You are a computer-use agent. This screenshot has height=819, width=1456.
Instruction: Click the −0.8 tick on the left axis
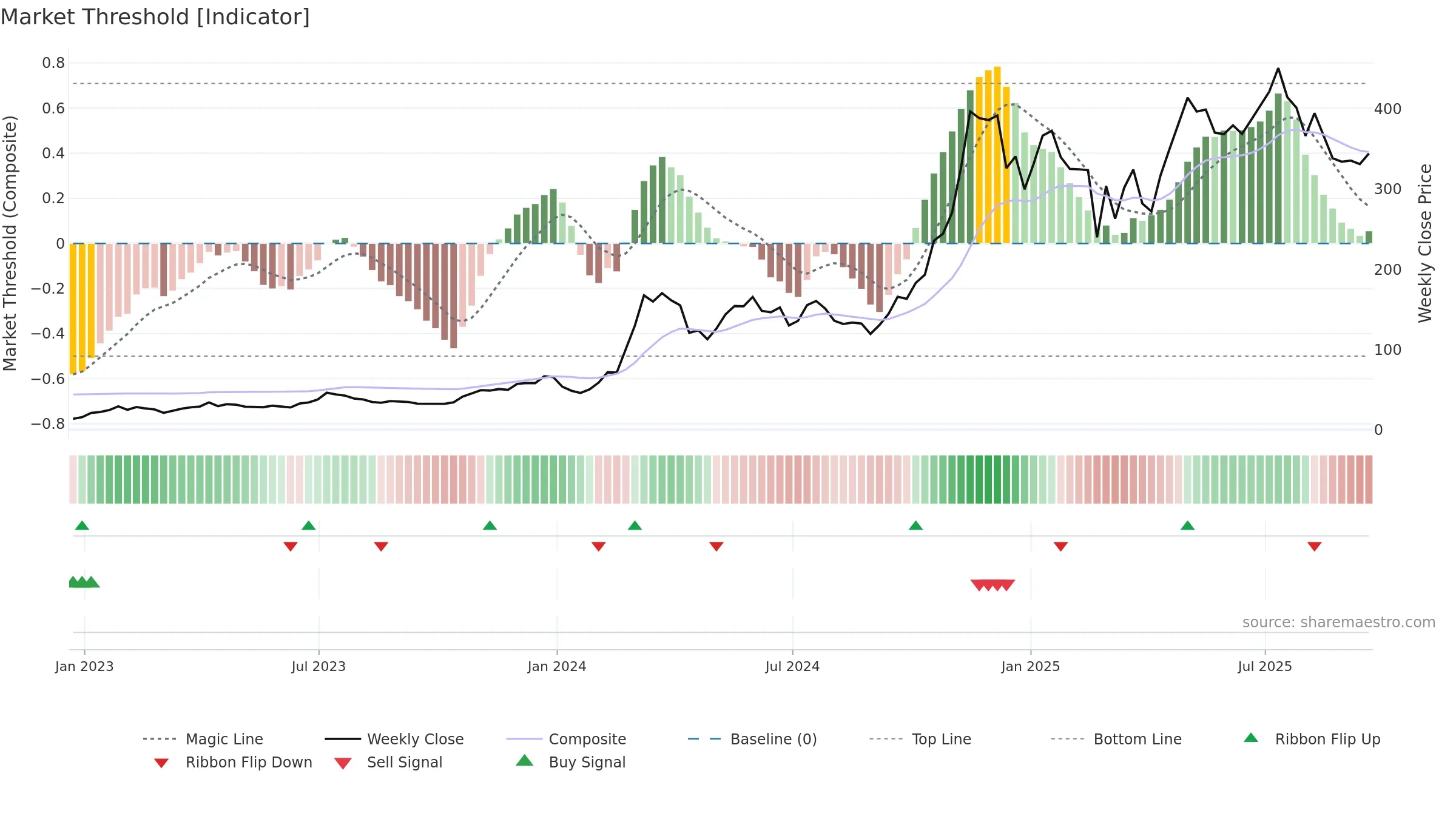coord(48,423)
